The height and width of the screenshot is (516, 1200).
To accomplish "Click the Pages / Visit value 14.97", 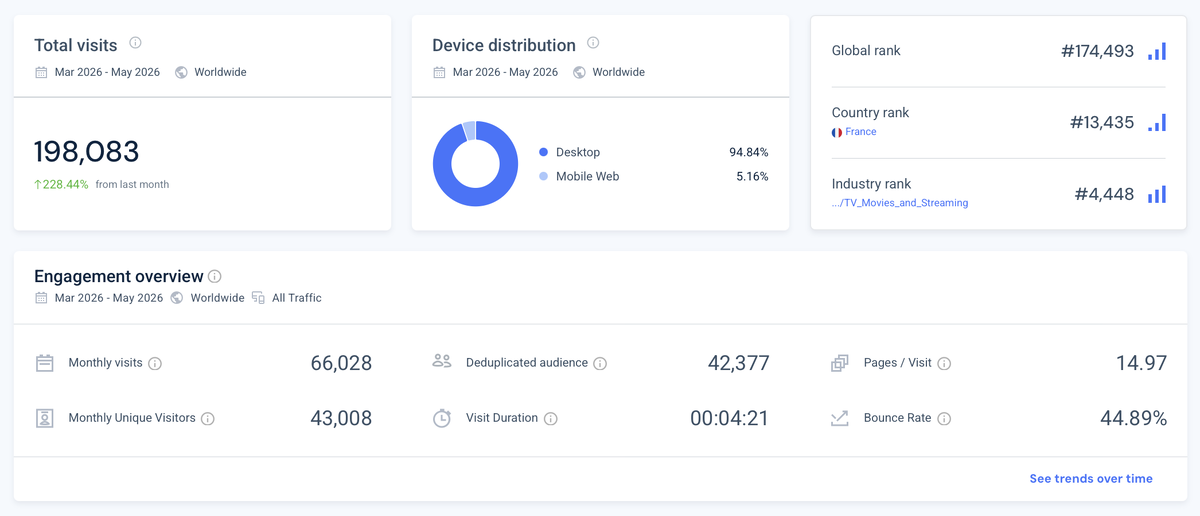I will [1142, 363].
